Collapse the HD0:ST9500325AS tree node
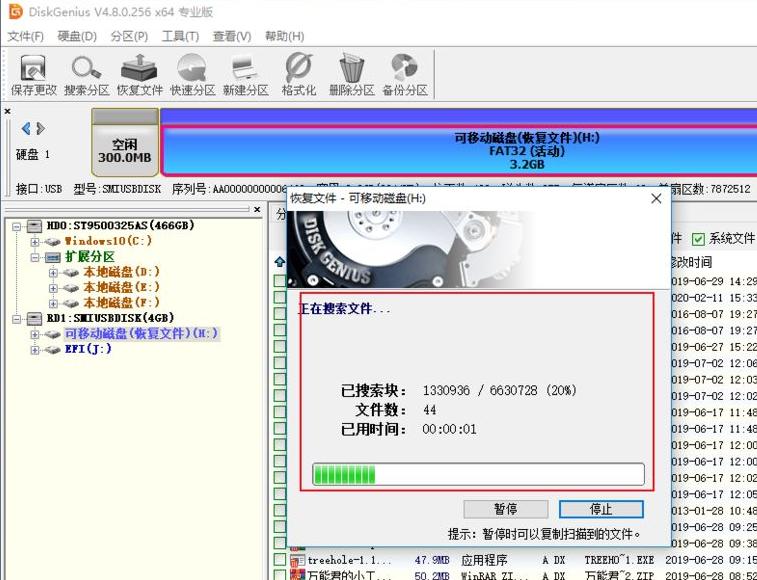Screen dimensions: 757x580 click(17, 226)
